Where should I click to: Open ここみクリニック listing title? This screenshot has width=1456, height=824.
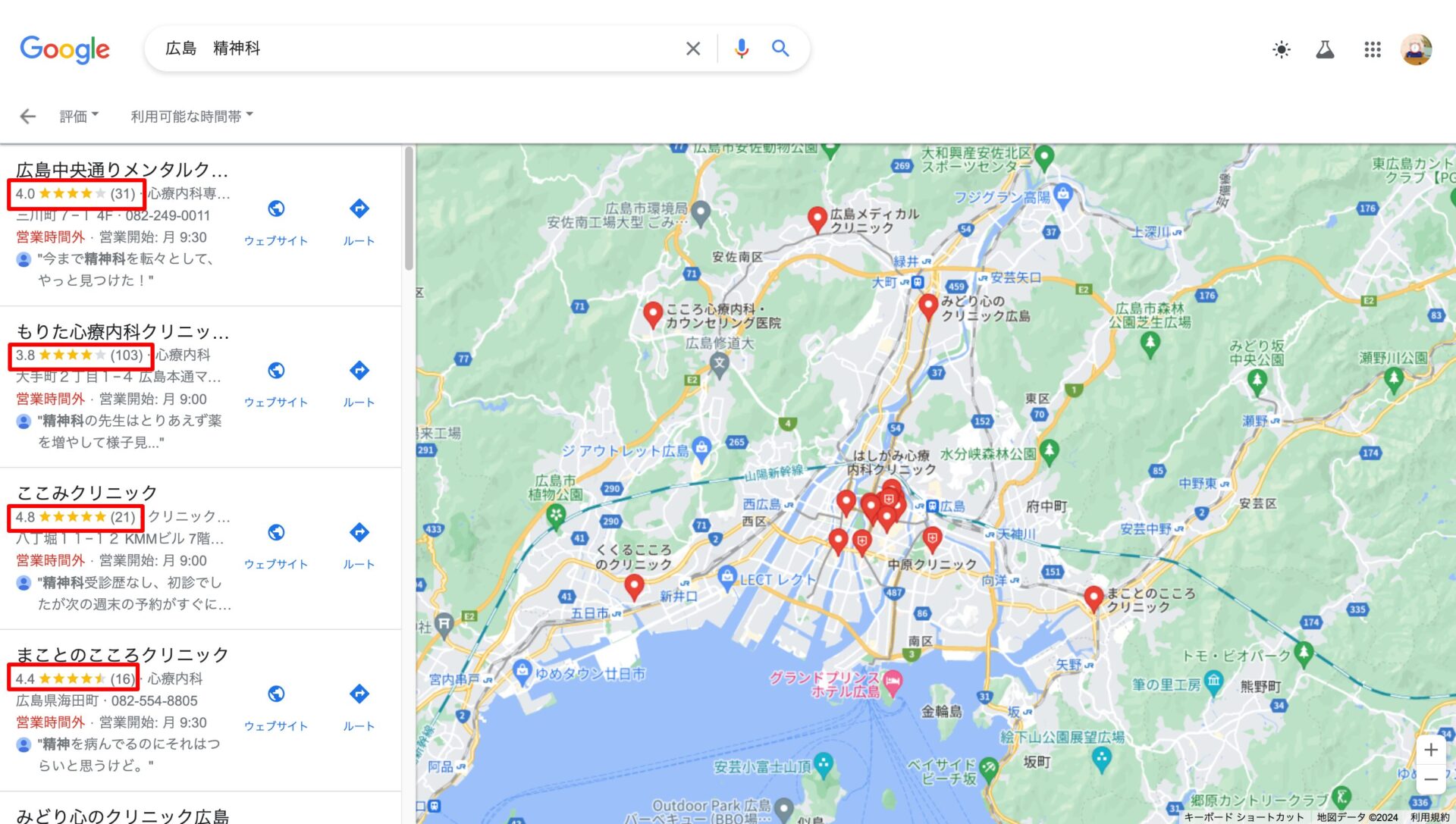pyautogui.click(x=87, y=493)
